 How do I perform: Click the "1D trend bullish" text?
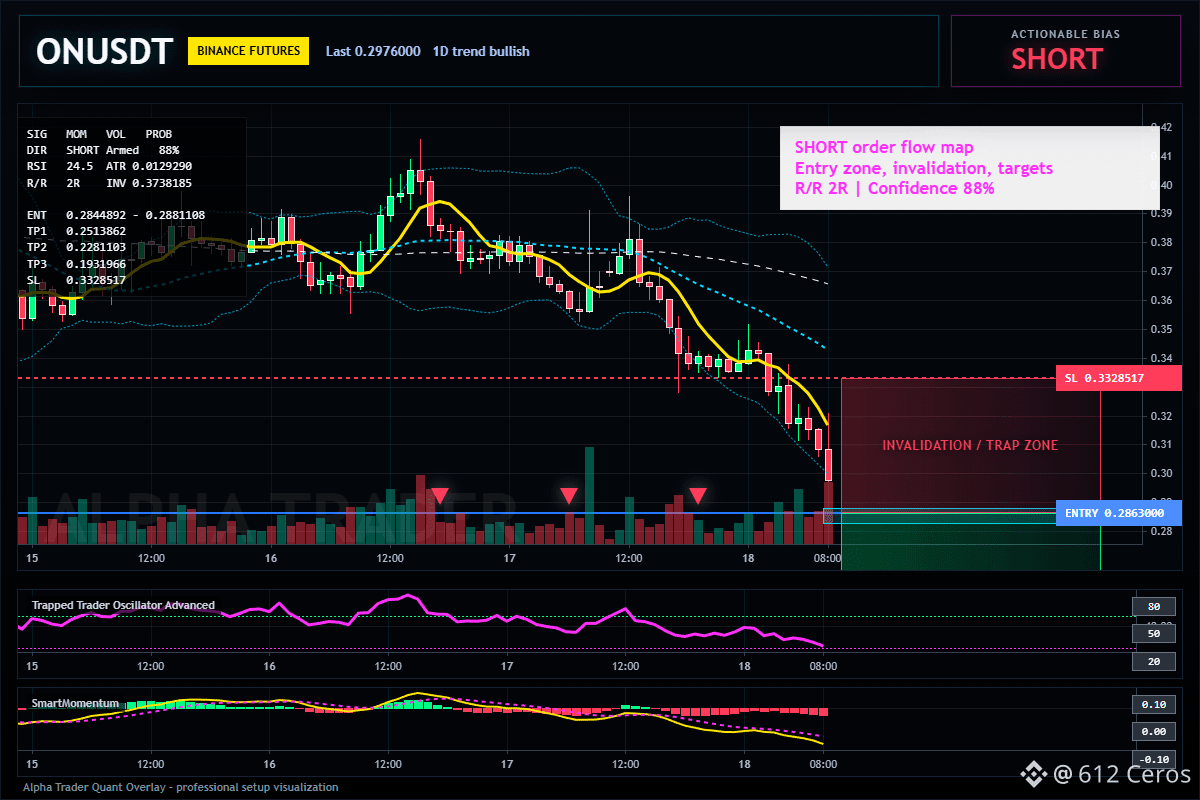coord(481,51)
